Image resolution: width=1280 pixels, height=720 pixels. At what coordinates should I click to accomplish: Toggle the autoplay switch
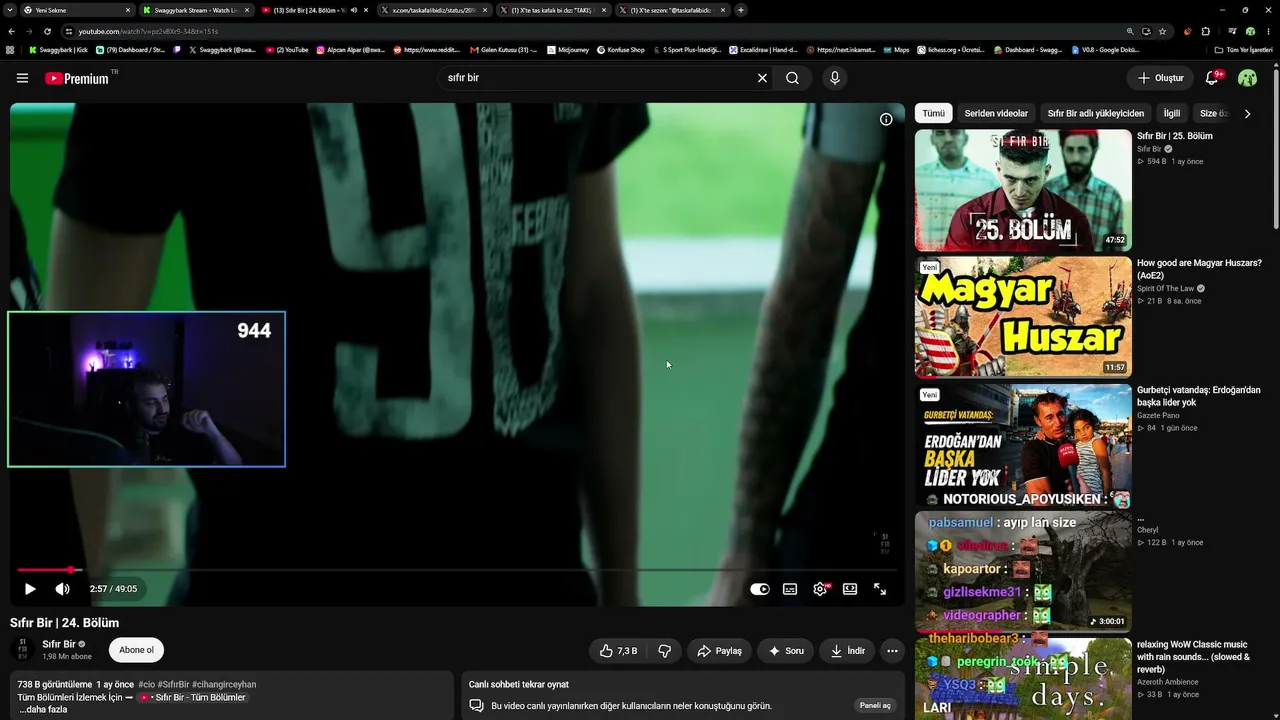pos(760,589)
